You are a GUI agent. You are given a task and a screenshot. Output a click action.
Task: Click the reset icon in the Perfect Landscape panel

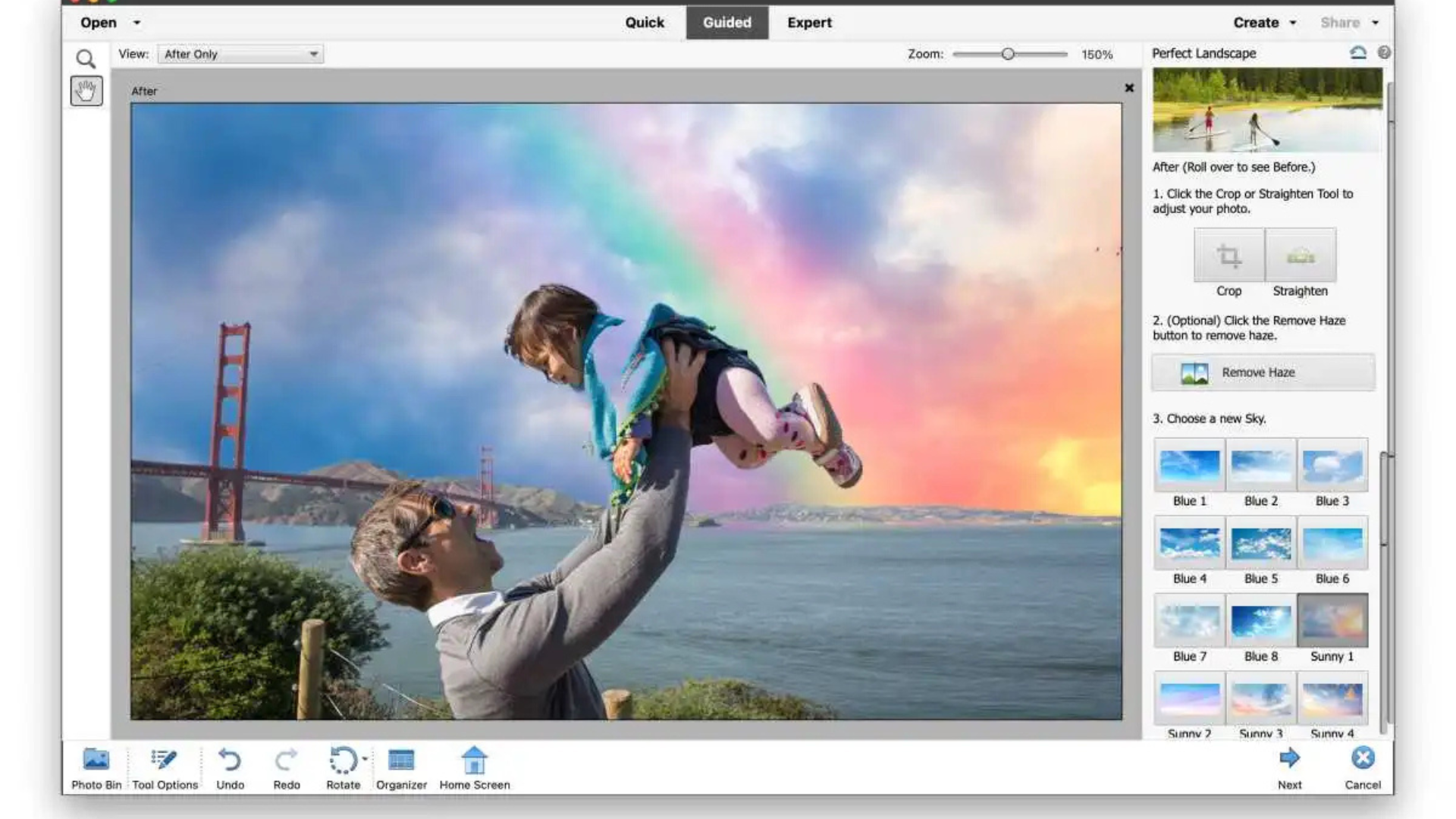pyautogui.click(x=1358, y=52)
